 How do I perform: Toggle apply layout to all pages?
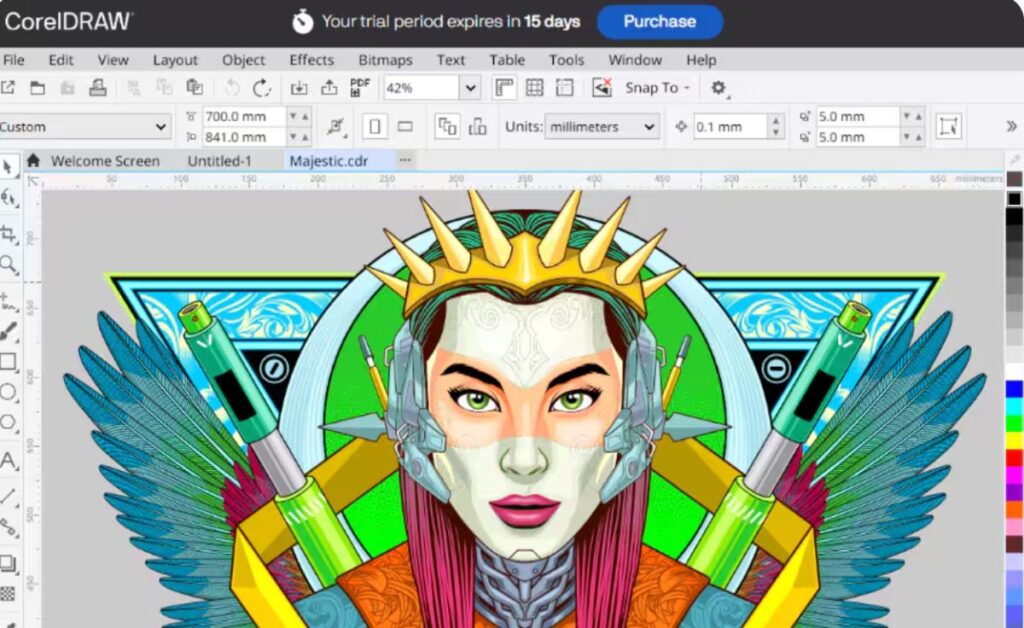pos(447,127)
